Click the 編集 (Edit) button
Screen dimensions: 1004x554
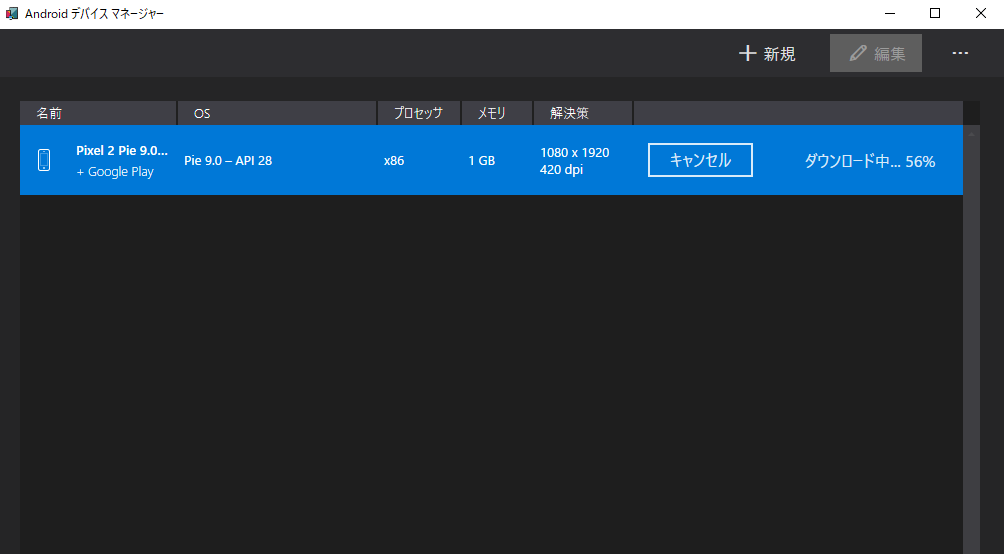[x=875, y=53]
